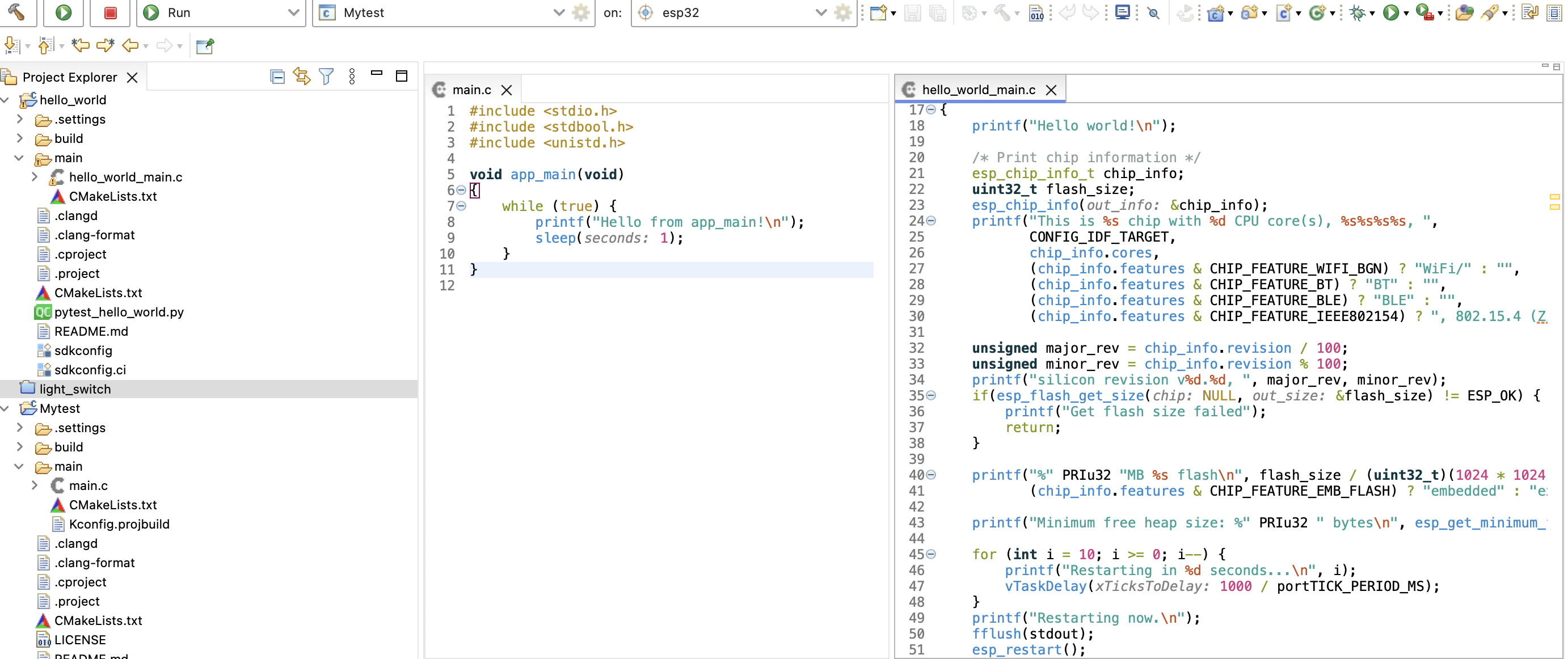Open the Run launch mode dropdown
The image size is (1568, 659).
[x=293, y=12]
